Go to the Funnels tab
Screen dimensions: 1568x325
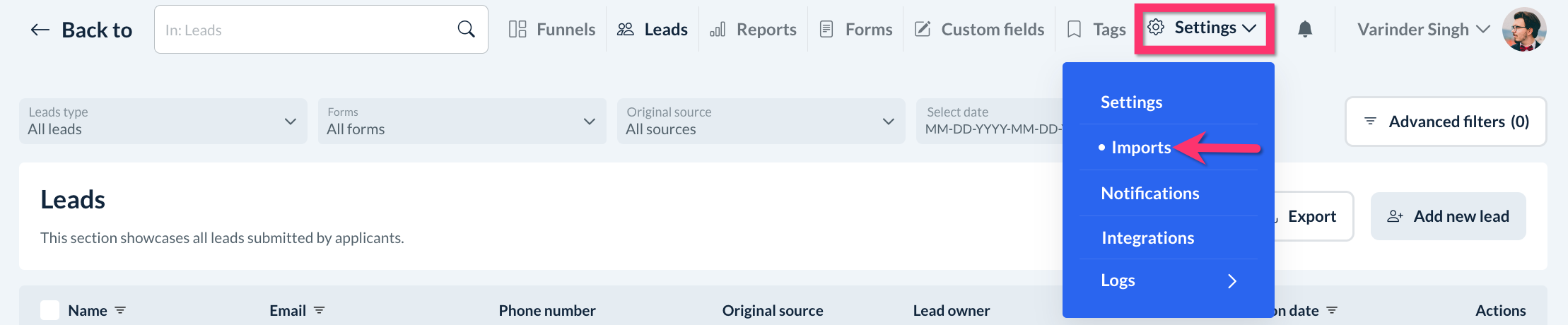click(x=552, y=30)
